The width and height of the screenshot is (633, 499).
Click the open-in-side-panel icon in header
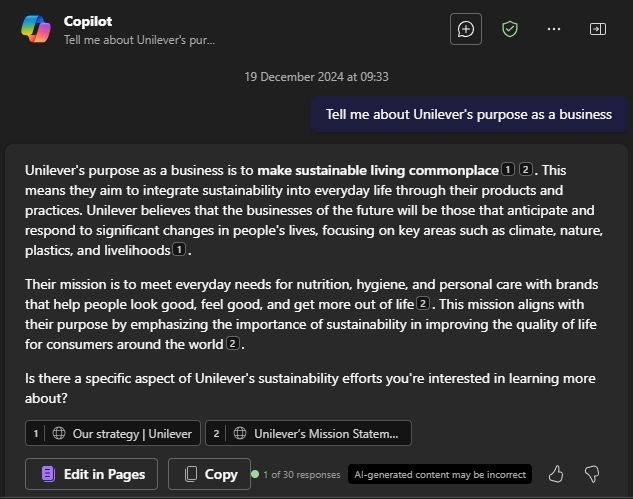(598, 29)
